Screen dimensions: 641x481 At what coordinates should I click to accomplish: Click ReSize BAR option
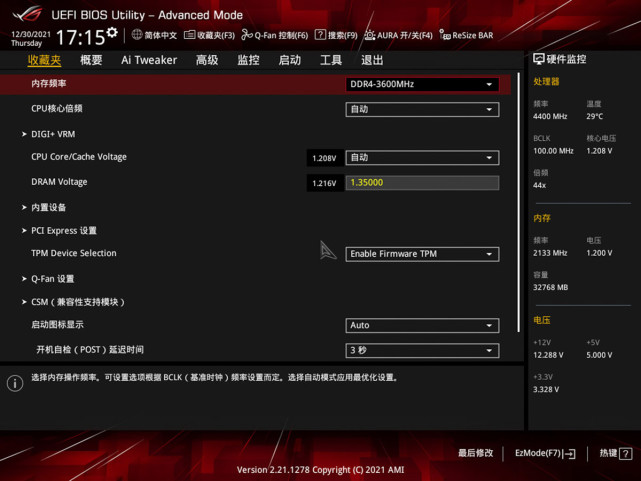coord(466,36)
